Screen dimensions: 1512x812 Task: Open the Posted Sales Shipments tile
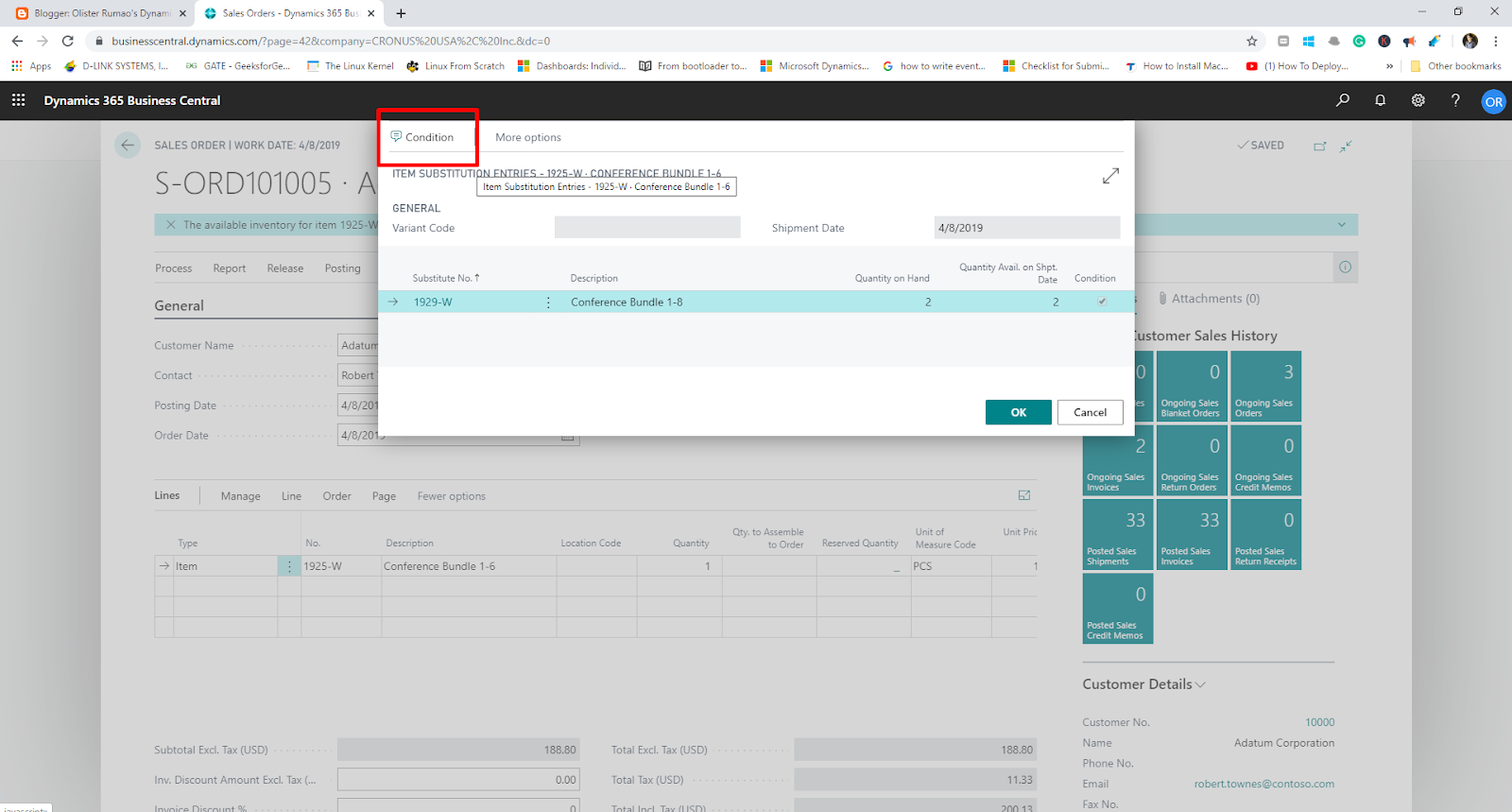tap(1119, 534)
